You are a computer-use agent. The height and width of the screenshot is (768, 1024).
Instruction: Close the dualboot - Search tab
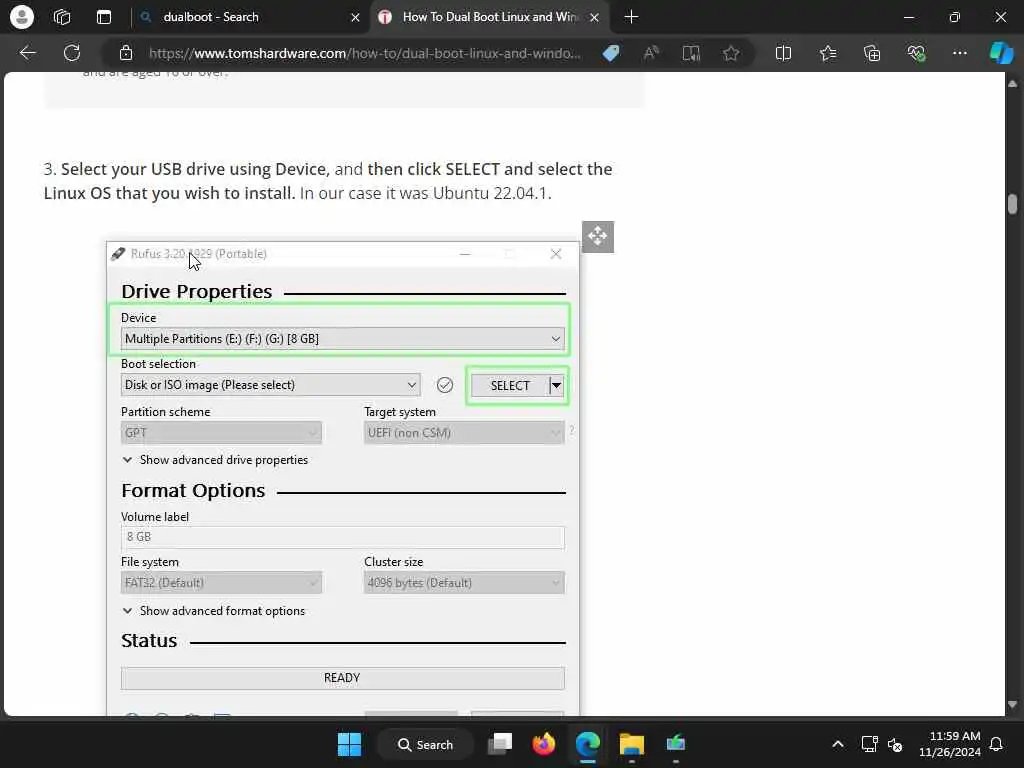(355, 18)
